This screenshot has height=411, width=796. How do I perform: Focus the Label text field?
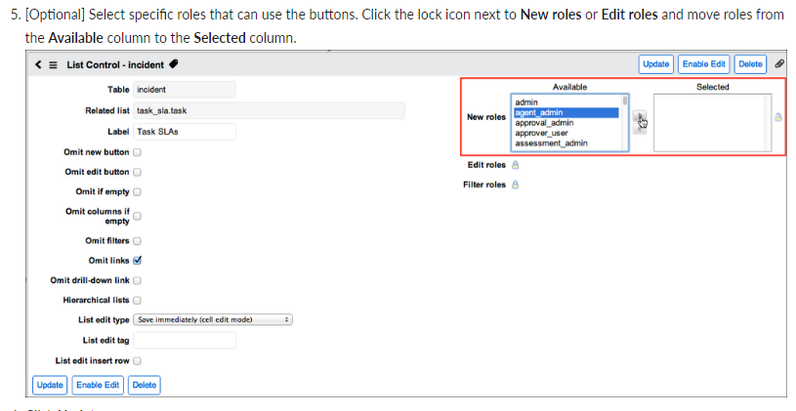point(184,132)
